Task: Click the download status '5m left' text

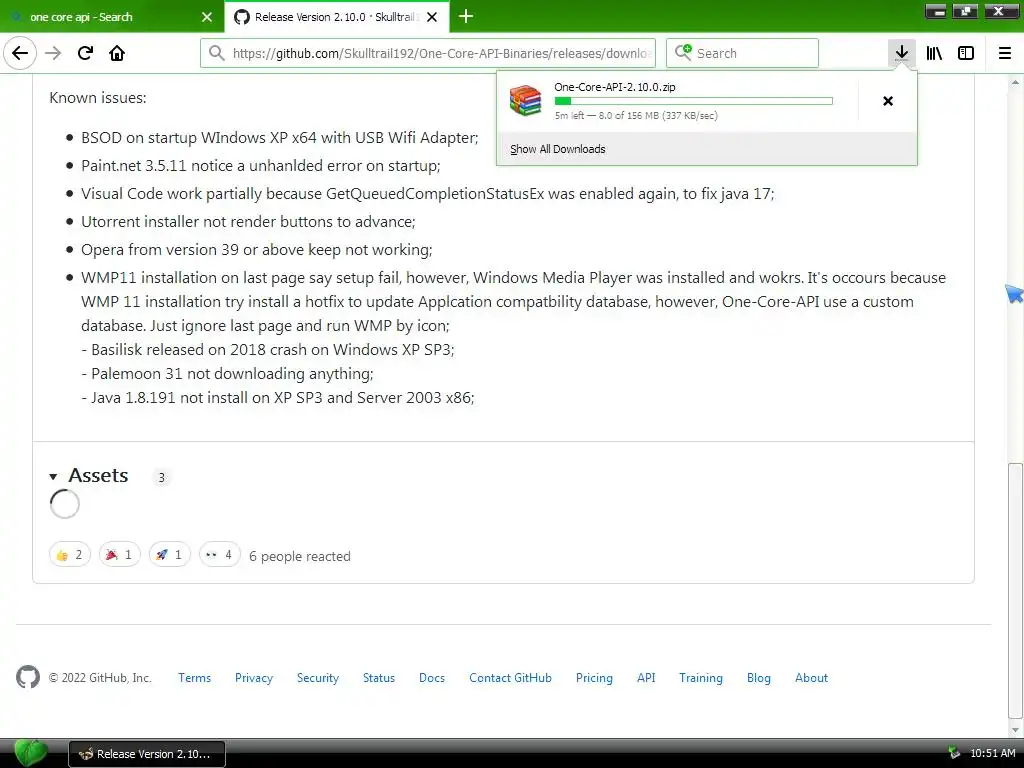Action: (x=636, y=116)
